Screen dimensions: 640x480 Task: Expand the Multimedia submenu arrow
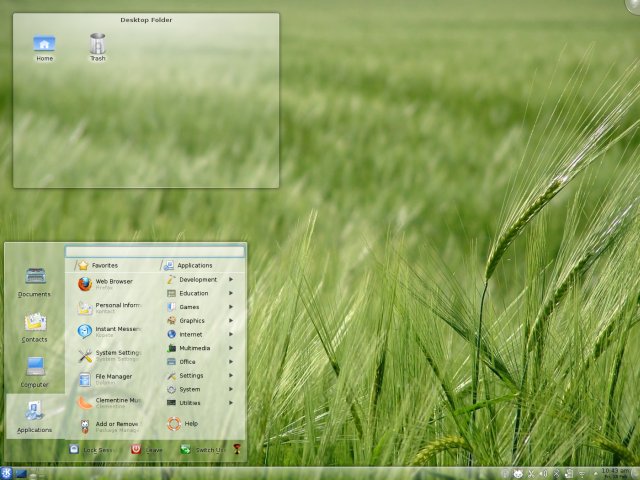(231, 348)
